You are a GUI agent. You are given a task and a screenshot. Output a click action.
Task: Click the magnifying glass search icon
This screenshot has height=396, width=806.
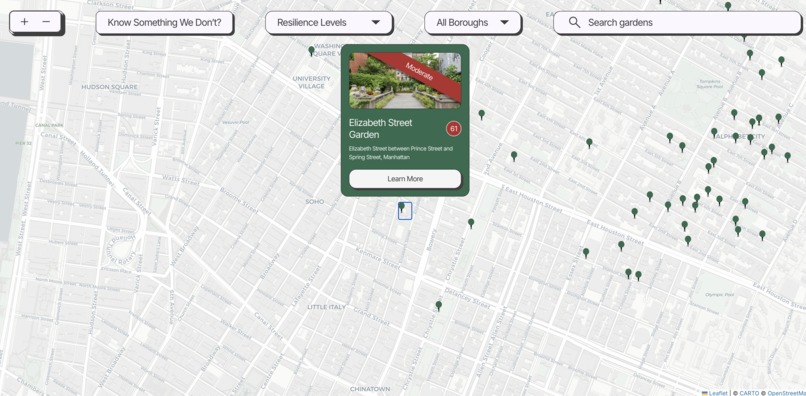pyautogui.click(x=575, y=23)
